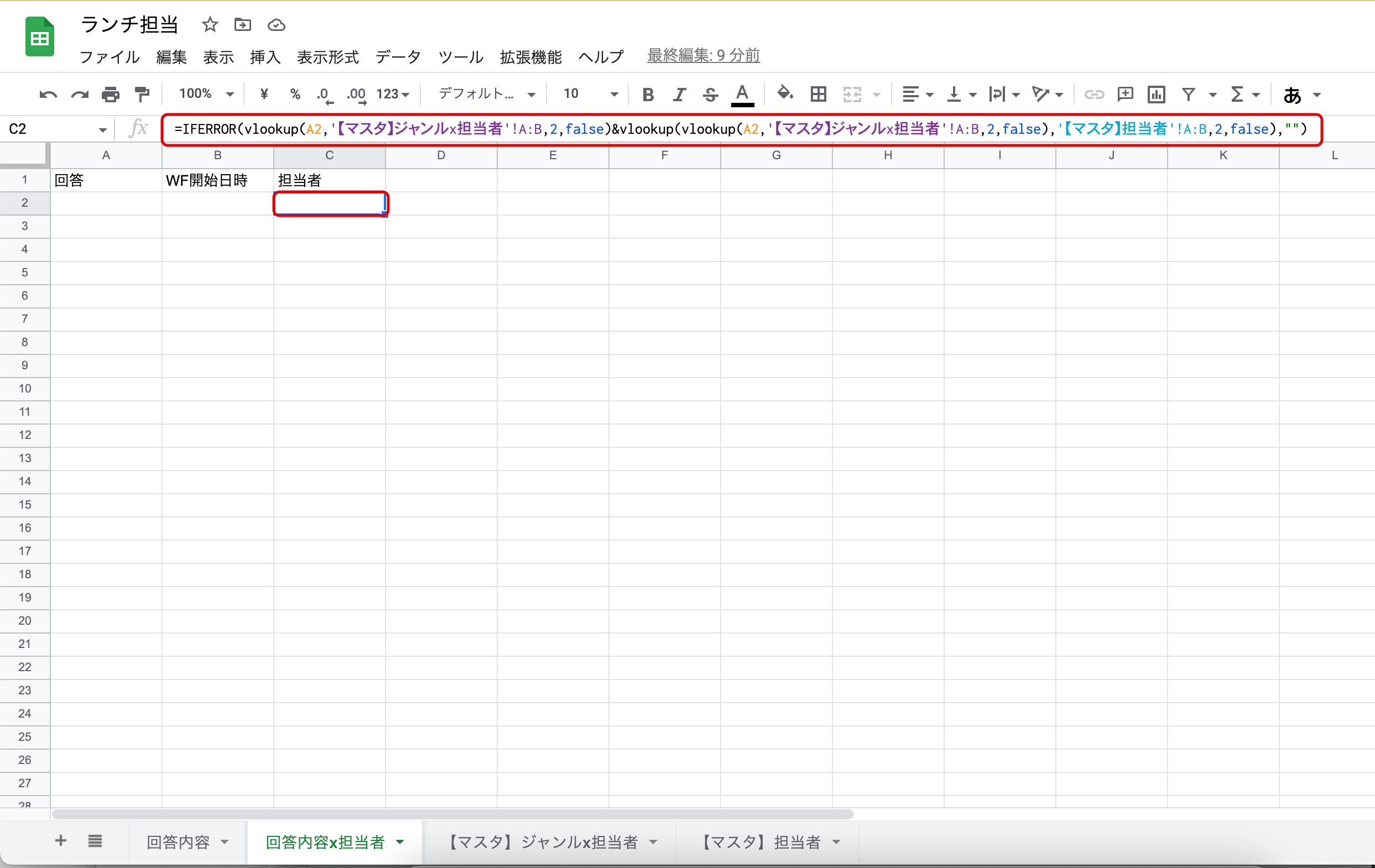The height and width of the screenshot is (868, 1375).
Task: Open the fill color bucket tool
Action: pos(785,93)
